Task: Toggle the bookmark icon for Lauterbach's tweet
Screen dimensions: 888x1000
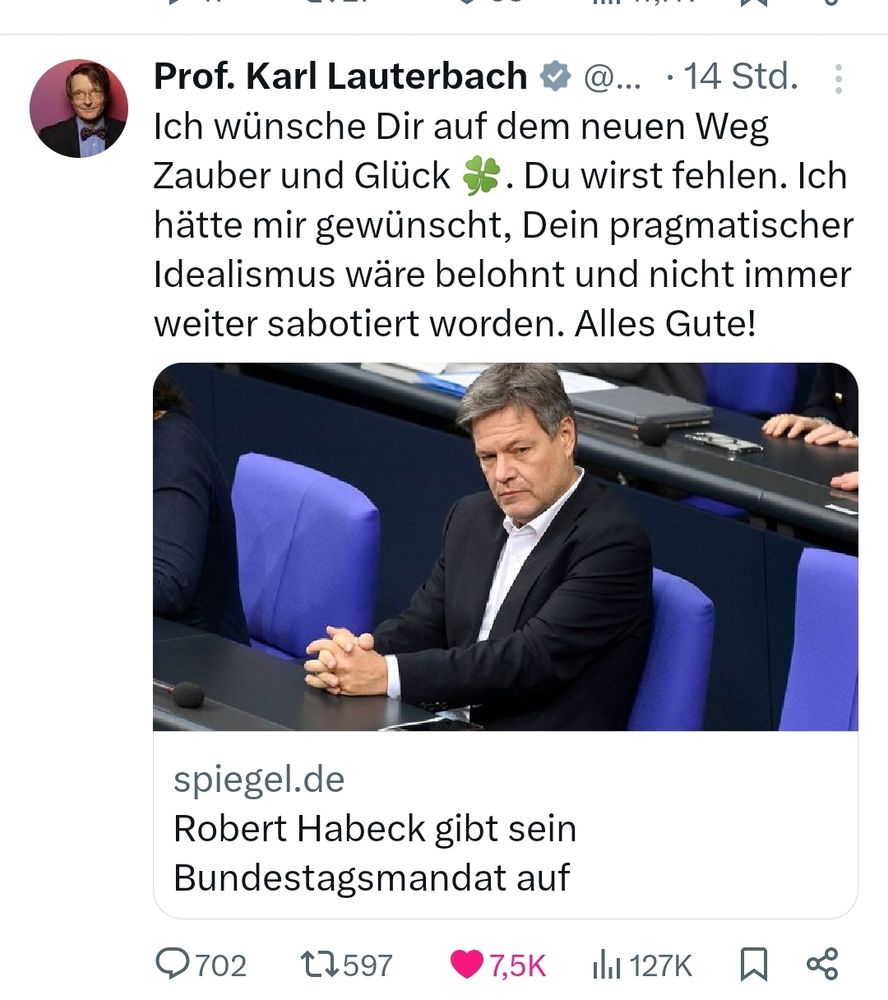Action: tap(753, 964)
